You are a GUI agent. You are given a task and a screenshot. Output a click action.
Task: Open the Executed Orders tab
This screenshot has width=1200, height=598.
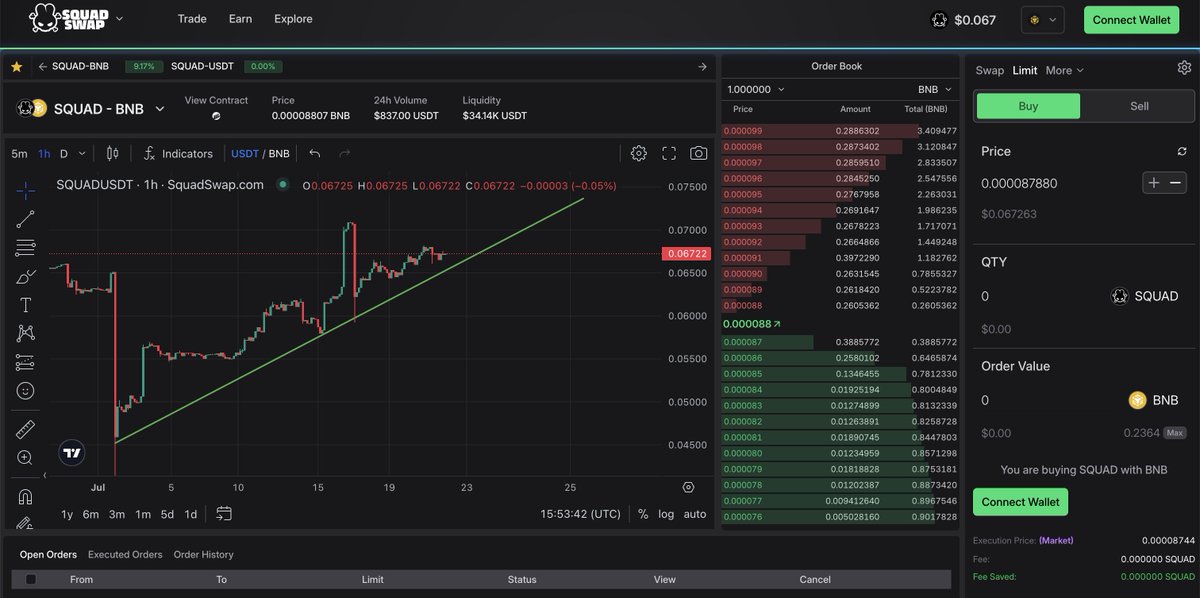tap(125, 554)
